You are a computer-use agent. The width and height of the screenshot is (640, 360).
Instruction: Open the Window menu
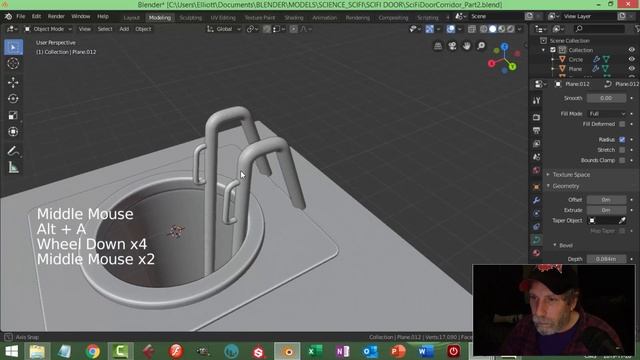click(80, 17)
